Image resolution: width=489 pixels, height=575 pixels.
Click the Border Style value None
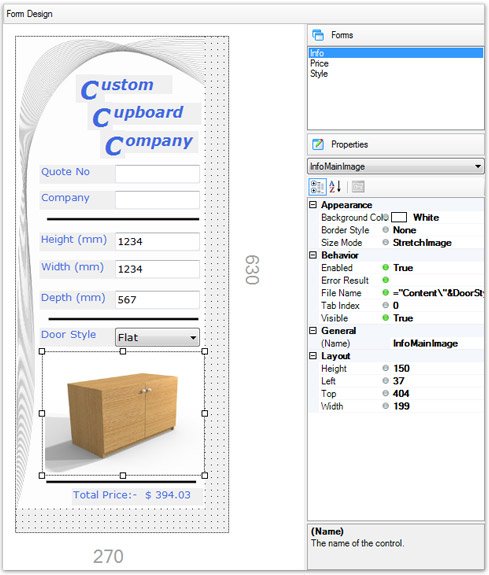point(404,230)
